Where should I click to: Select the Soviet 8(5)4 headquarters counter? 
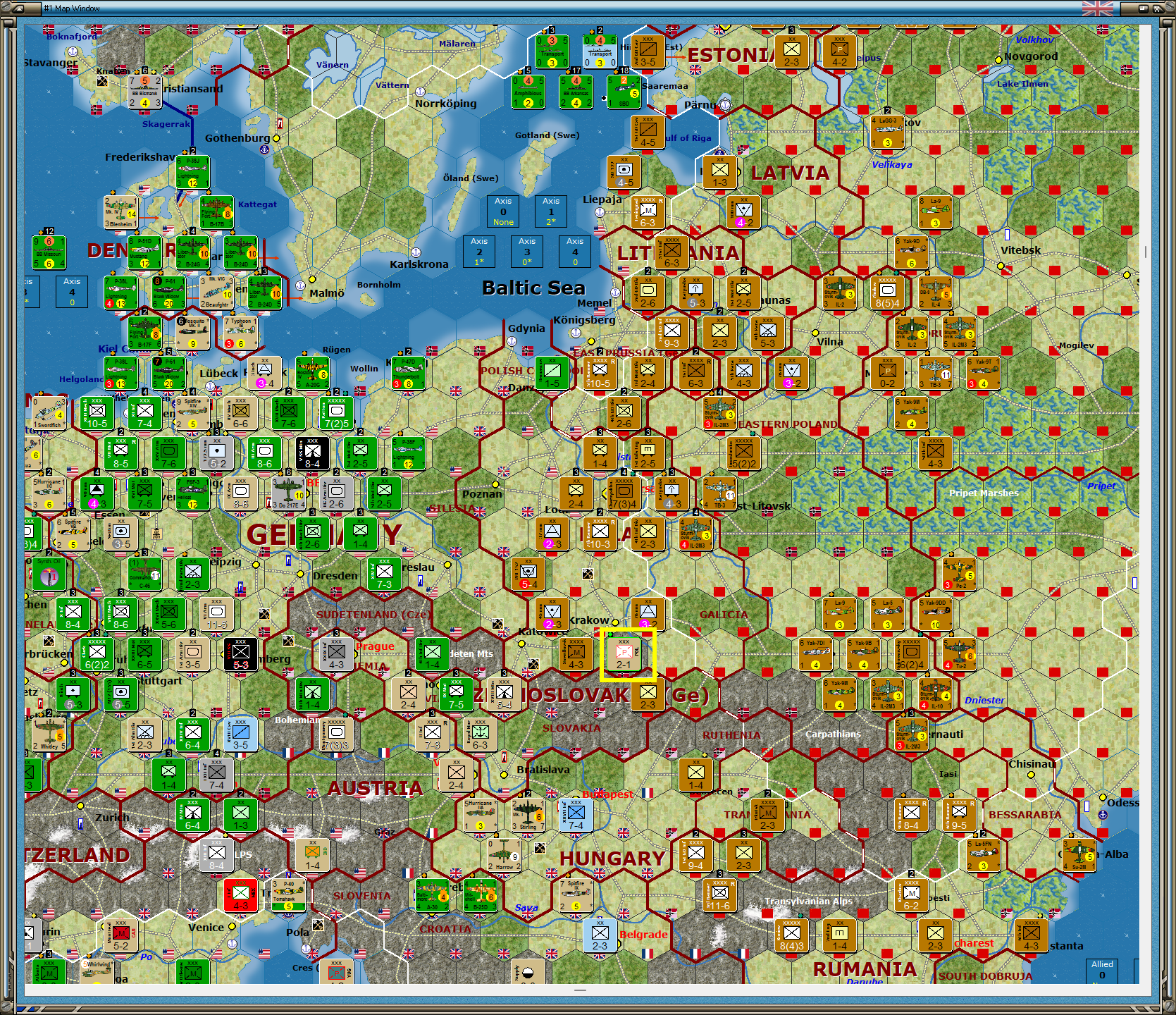pyautogui.click(x=887, y=293)
